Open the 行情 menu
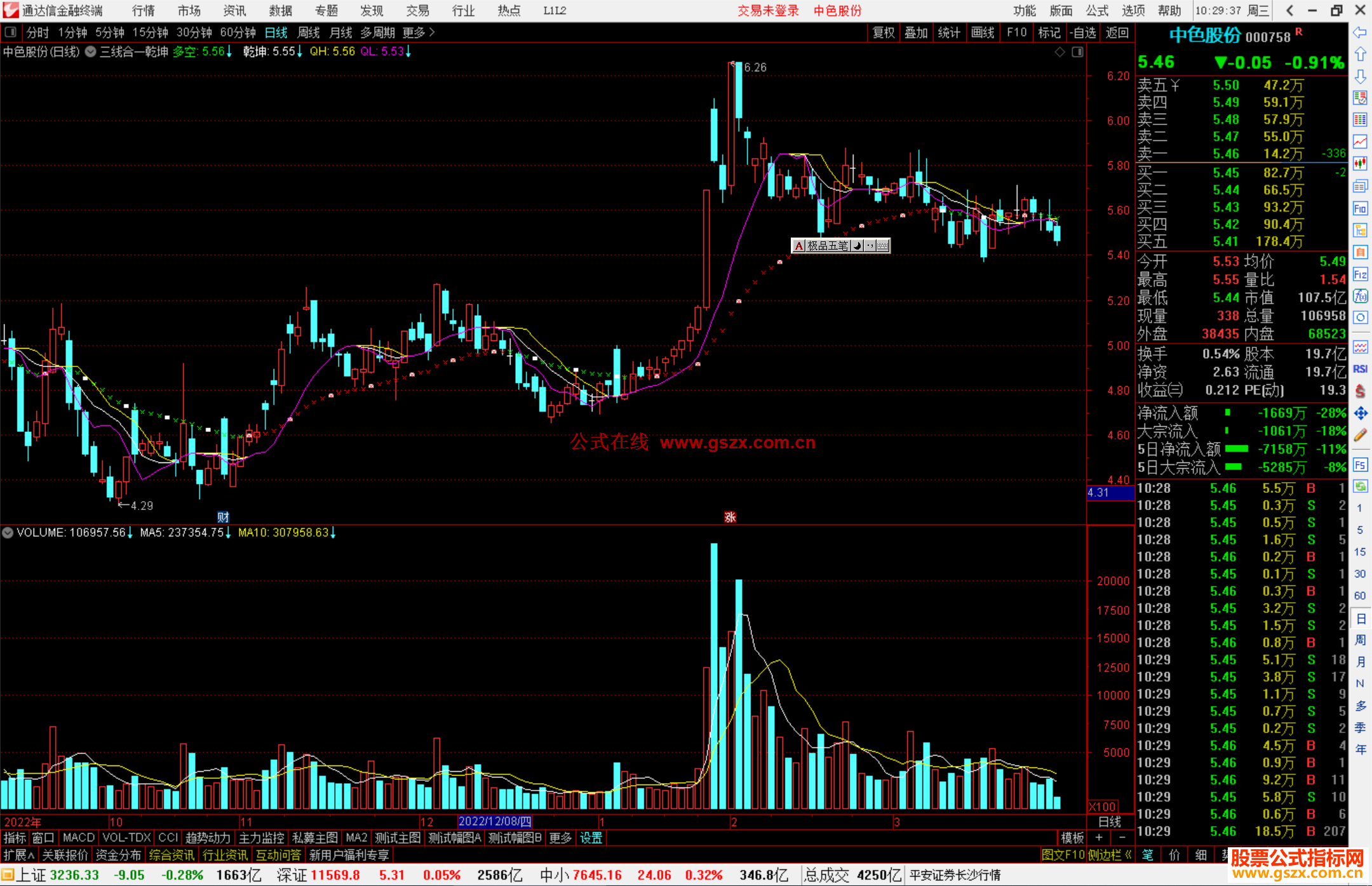Screen dimensions: 1372x886 [144, 11]
